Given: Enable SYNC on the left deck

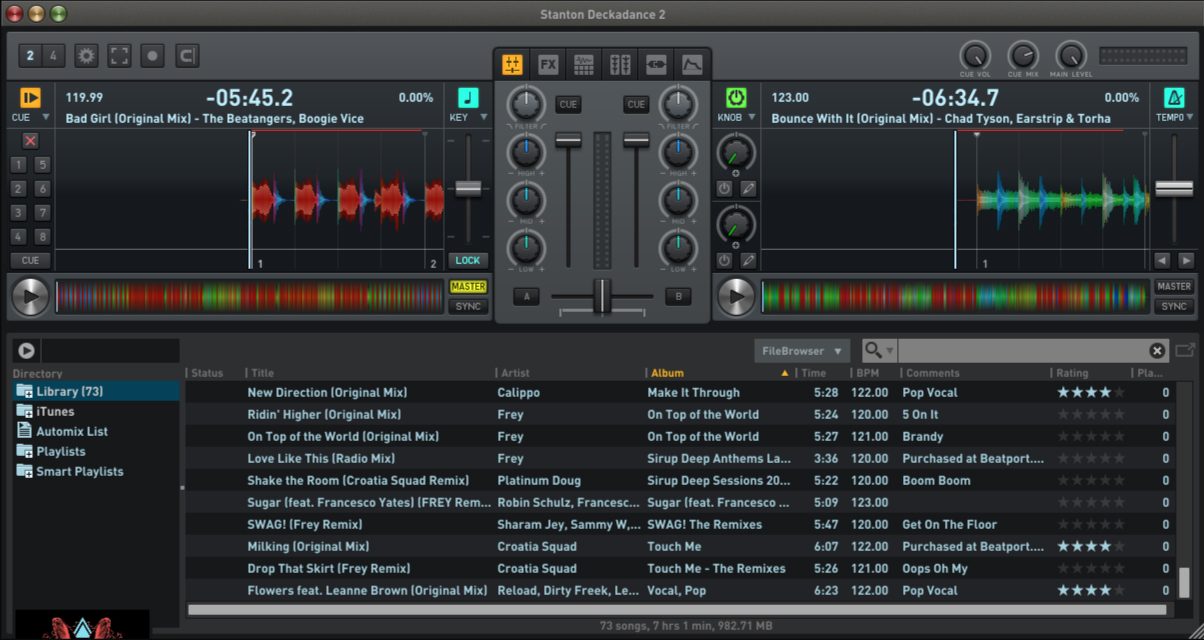Looking at the screenshot, I should (x=467, y=306).
